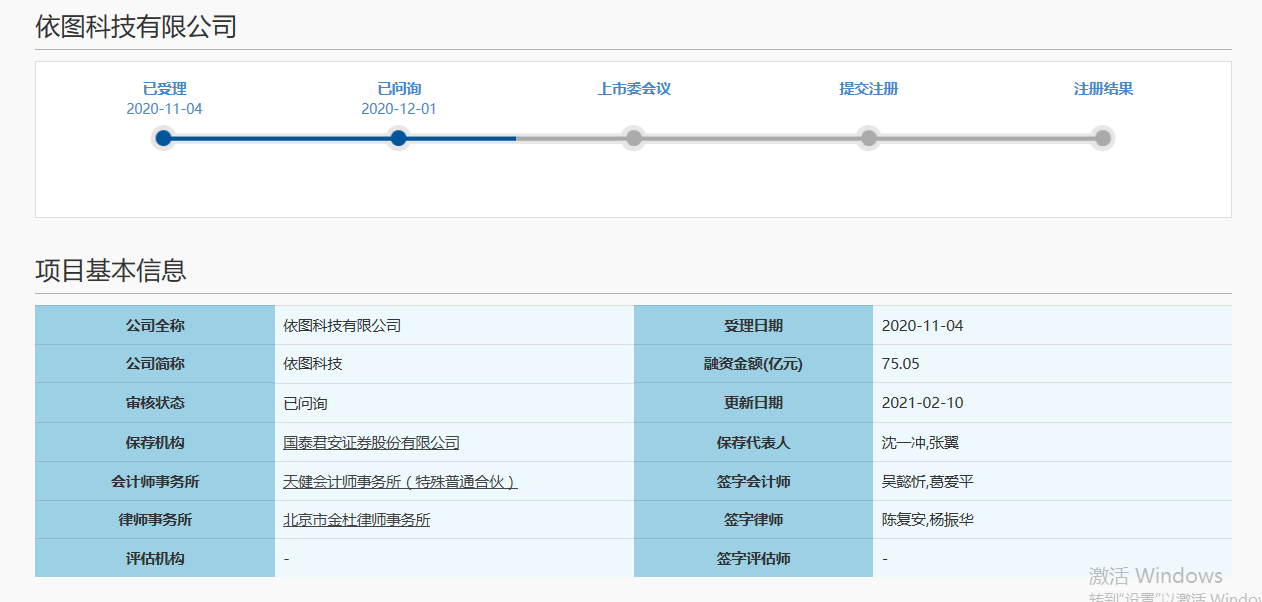Select the 注册结果 stage label
Viewport: 1262px width, 602px height.
coord(1104,89)
